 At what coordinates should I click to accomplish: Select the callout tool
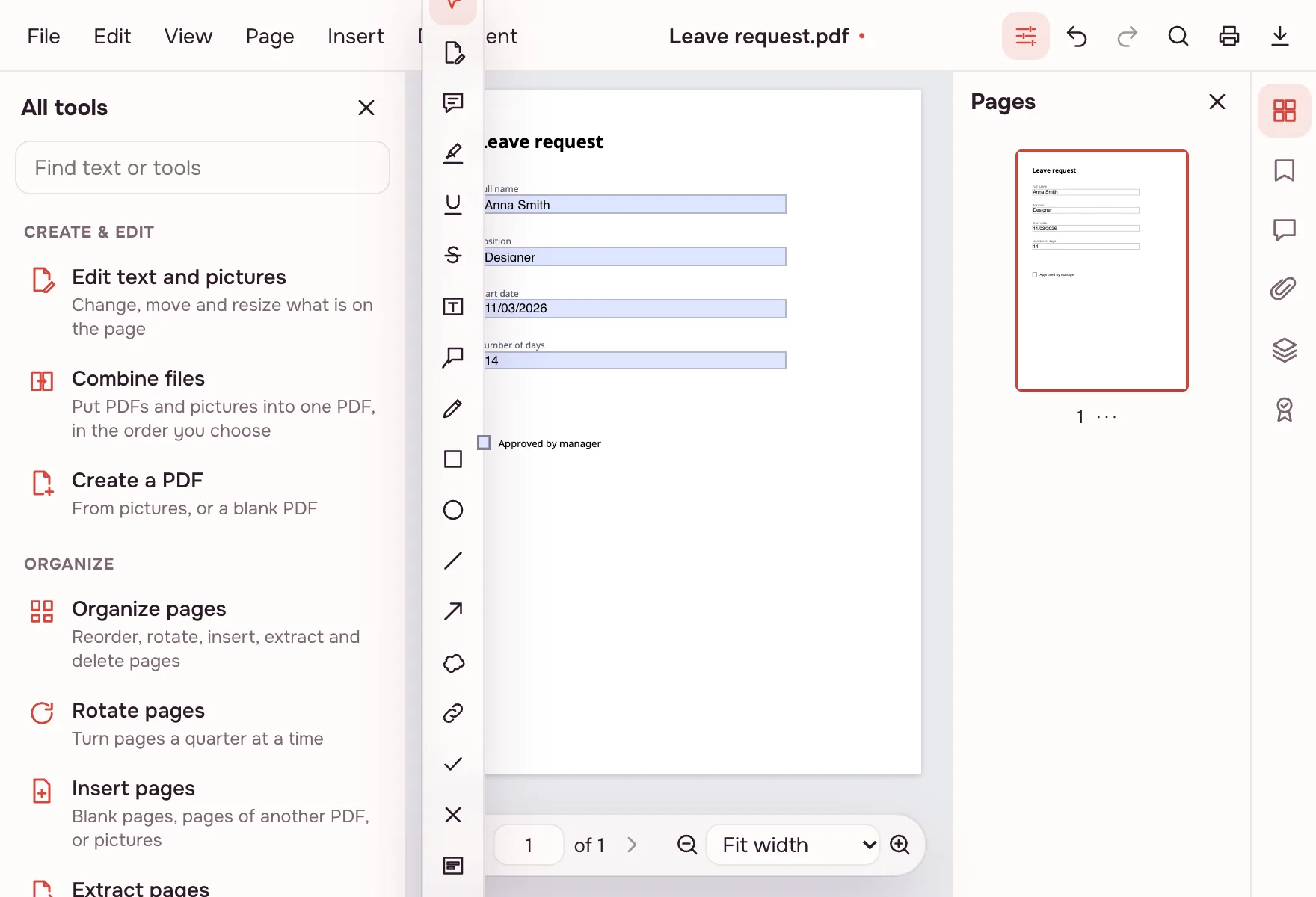453,357
